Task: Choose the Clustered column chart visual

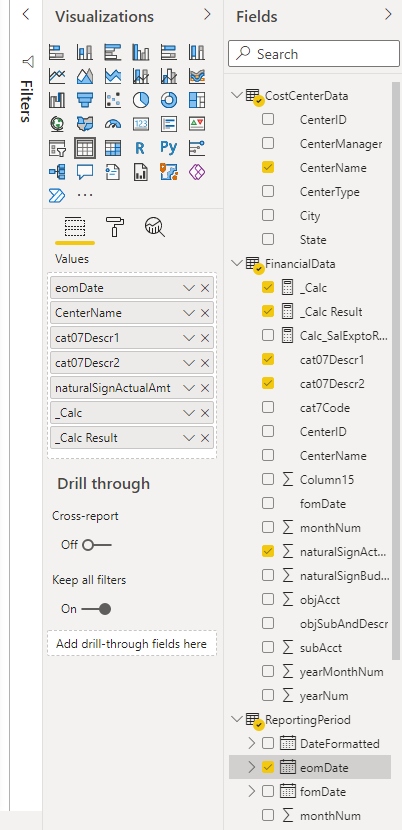Action: click(x=141, y=52)
